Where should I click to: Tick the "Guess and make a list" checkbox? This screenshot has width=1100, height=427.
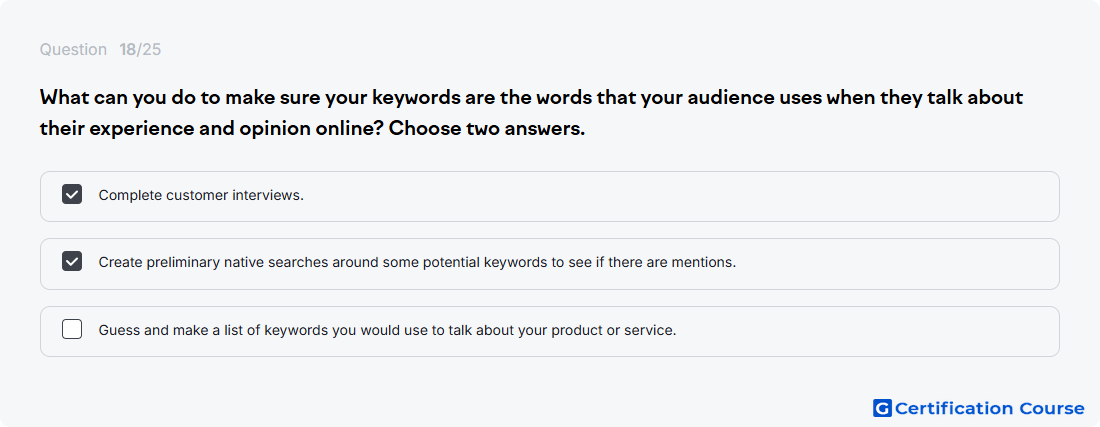[x=72, y=330]
